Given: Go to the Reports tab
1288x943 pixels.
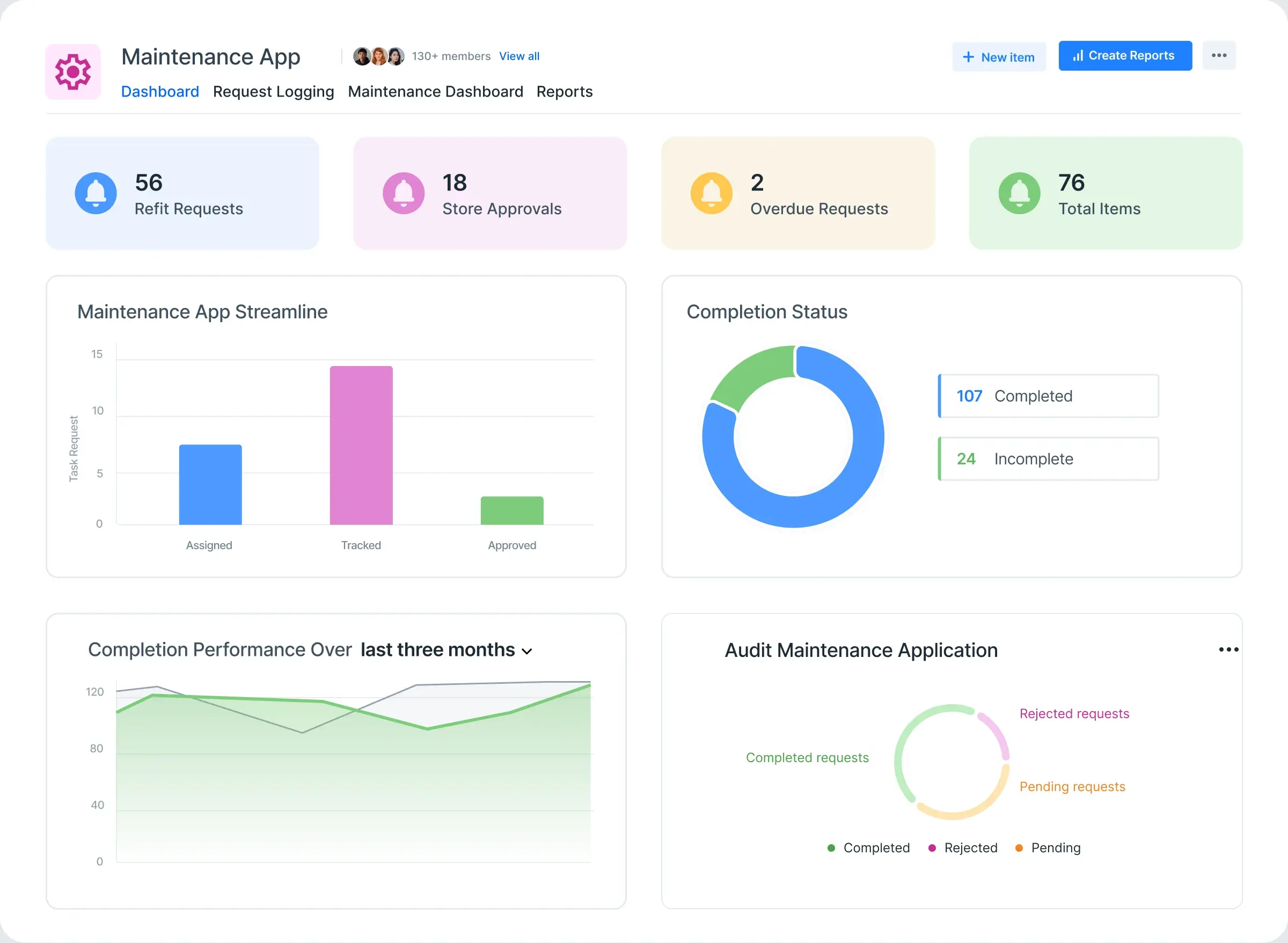Looking at the screenshot, I should point(565,91).
